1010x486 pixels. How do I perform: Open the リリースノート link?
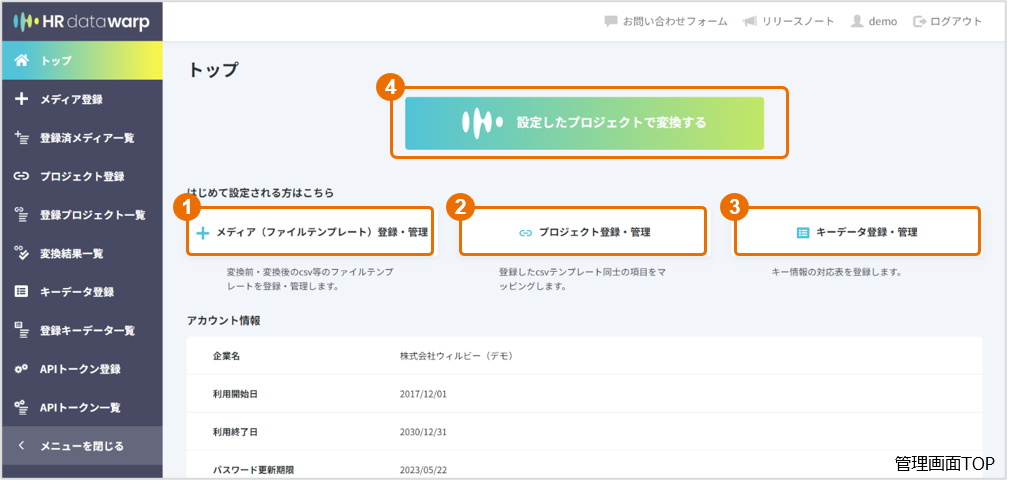[797, 21]
